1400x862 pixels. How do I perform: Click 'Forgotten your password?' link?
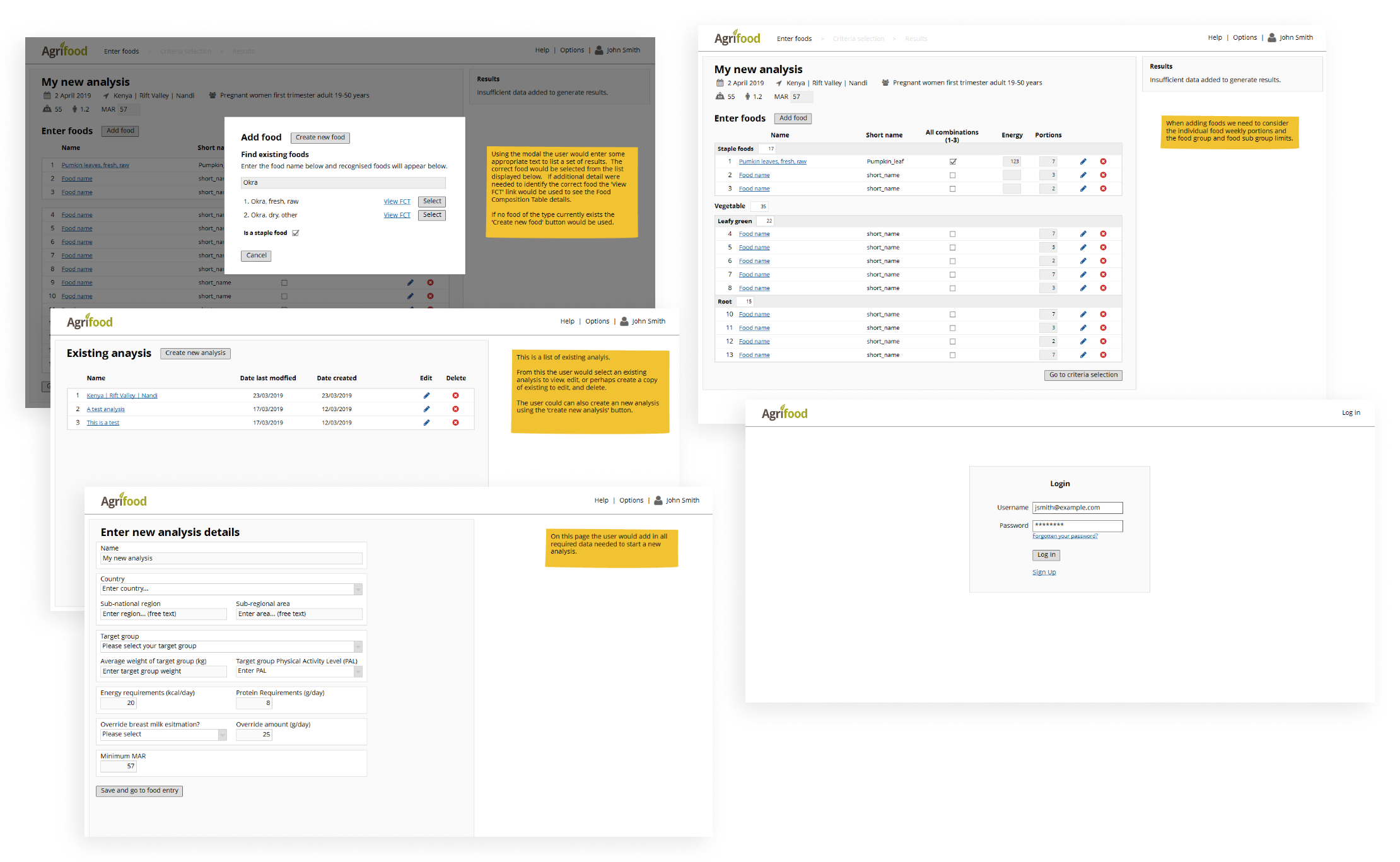click(1065, 536)
